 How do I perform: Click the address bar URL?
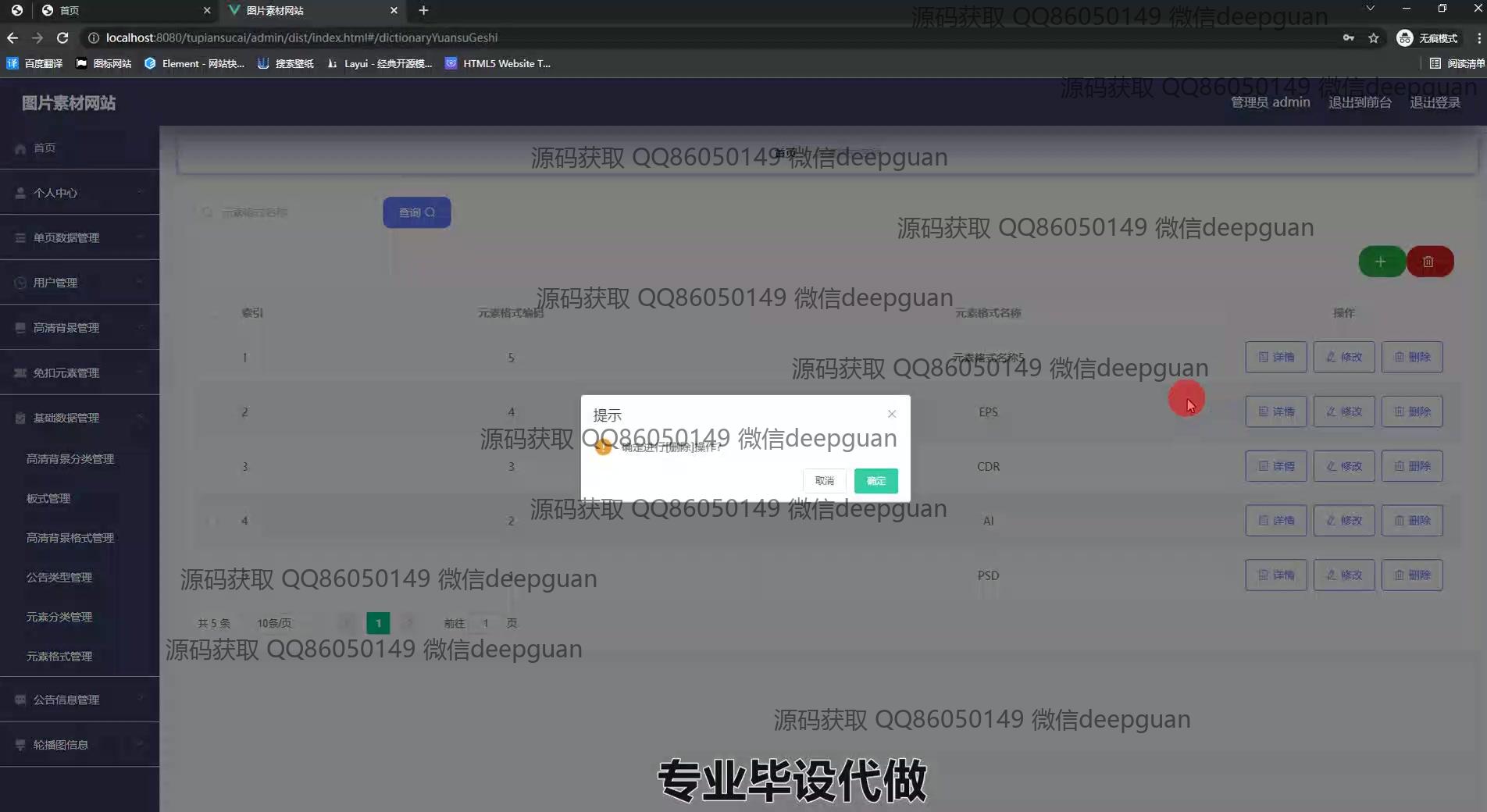click(301, 37)
